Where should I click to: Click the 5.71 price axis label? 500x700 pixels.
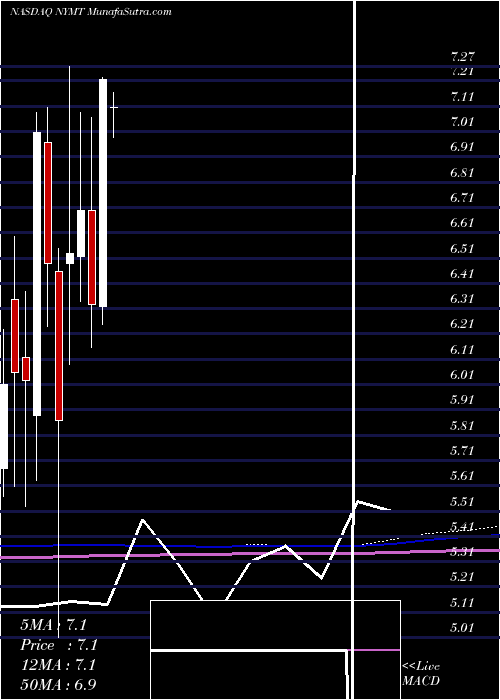pyautogui.click(x=462, y=450)
